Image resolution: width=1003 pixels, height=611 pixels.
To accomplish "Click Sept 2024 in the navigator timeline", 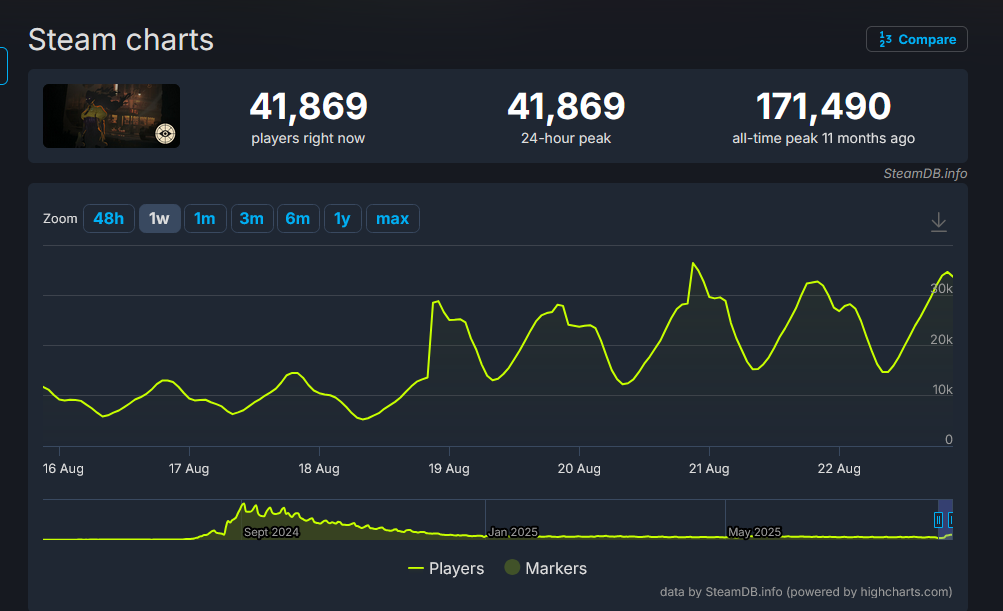I will 271,532.
